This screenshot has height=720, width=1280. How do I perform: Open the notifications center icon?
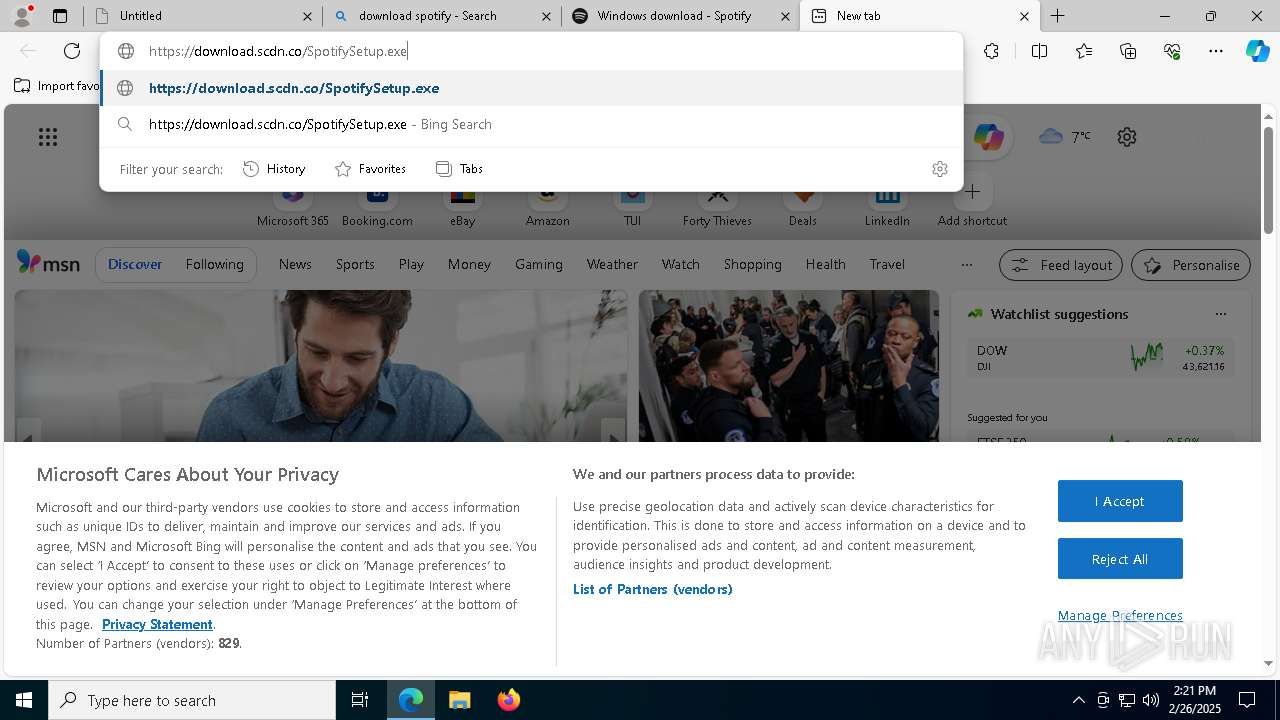1247,700
